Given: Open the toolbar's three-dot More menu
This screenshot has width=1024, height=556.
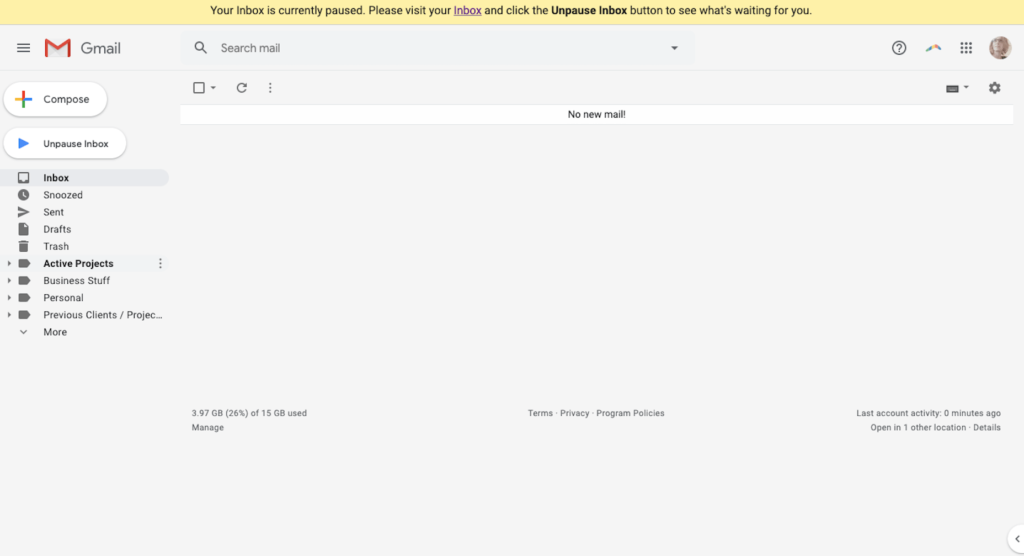Looking at the screenshot, I should [270, 88].
